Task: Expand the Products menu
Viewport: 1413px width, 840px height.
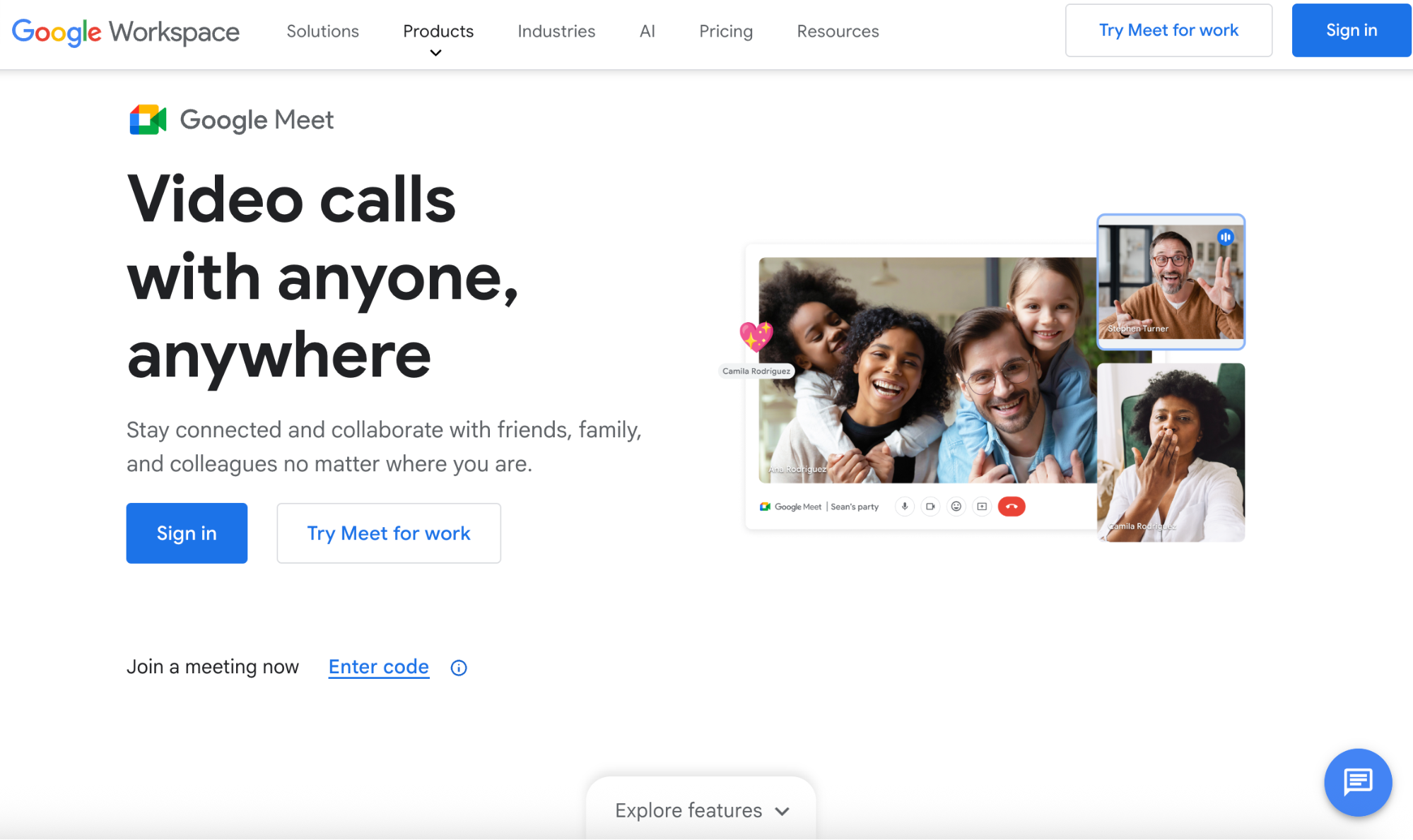Action: click(438, 31)
